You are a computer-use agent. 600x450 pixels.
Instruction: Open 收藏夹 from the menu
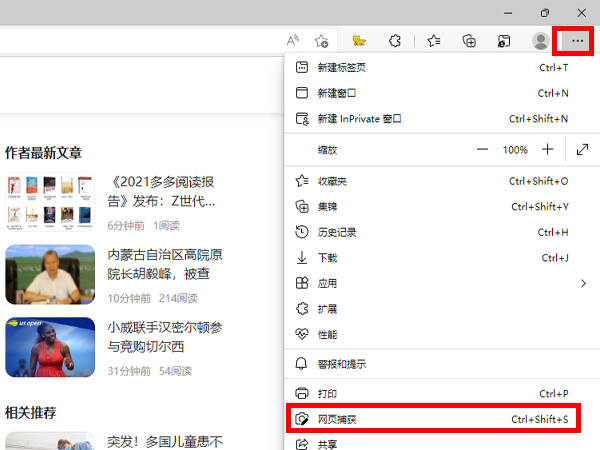442,181
